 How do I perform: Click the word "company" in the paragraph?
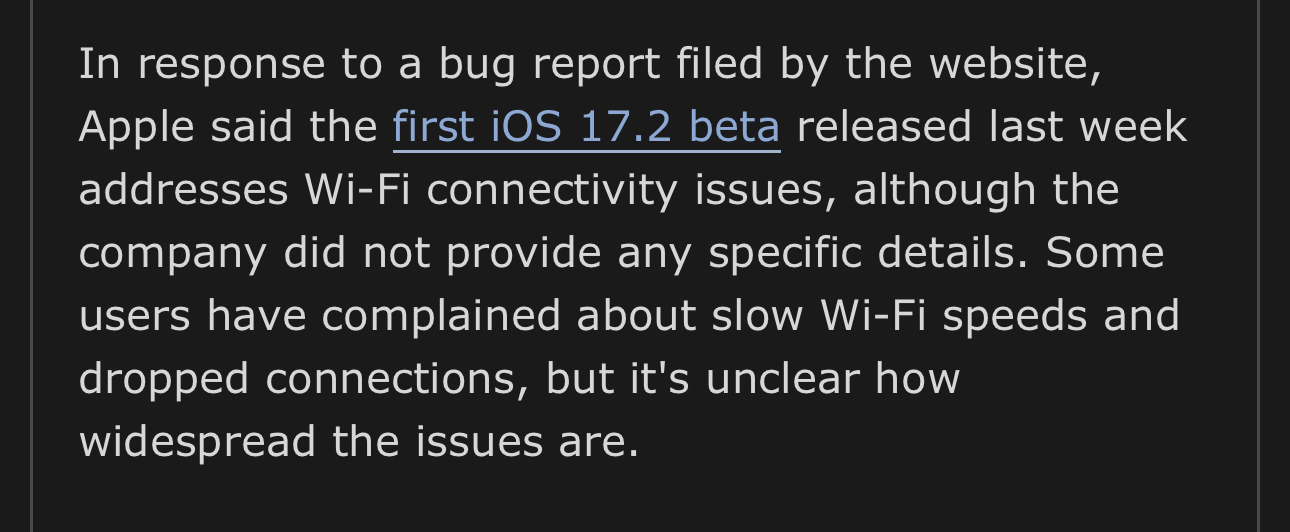[x=173, y=255]
